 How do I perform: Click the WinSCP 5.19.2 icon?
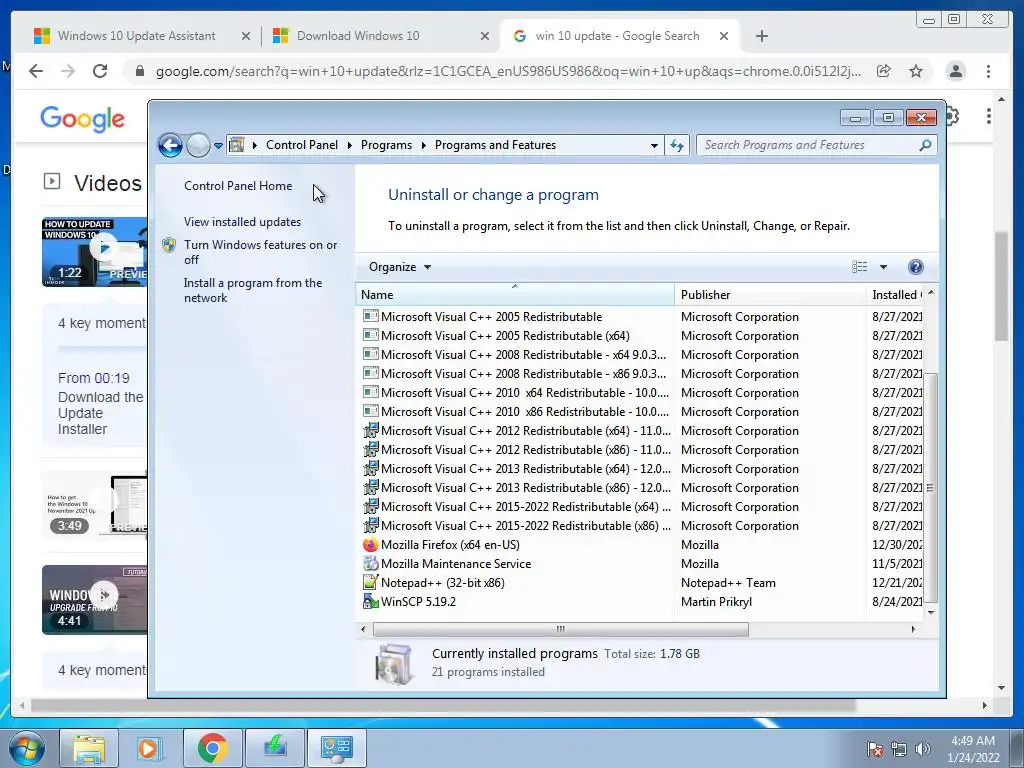[370, 601]
